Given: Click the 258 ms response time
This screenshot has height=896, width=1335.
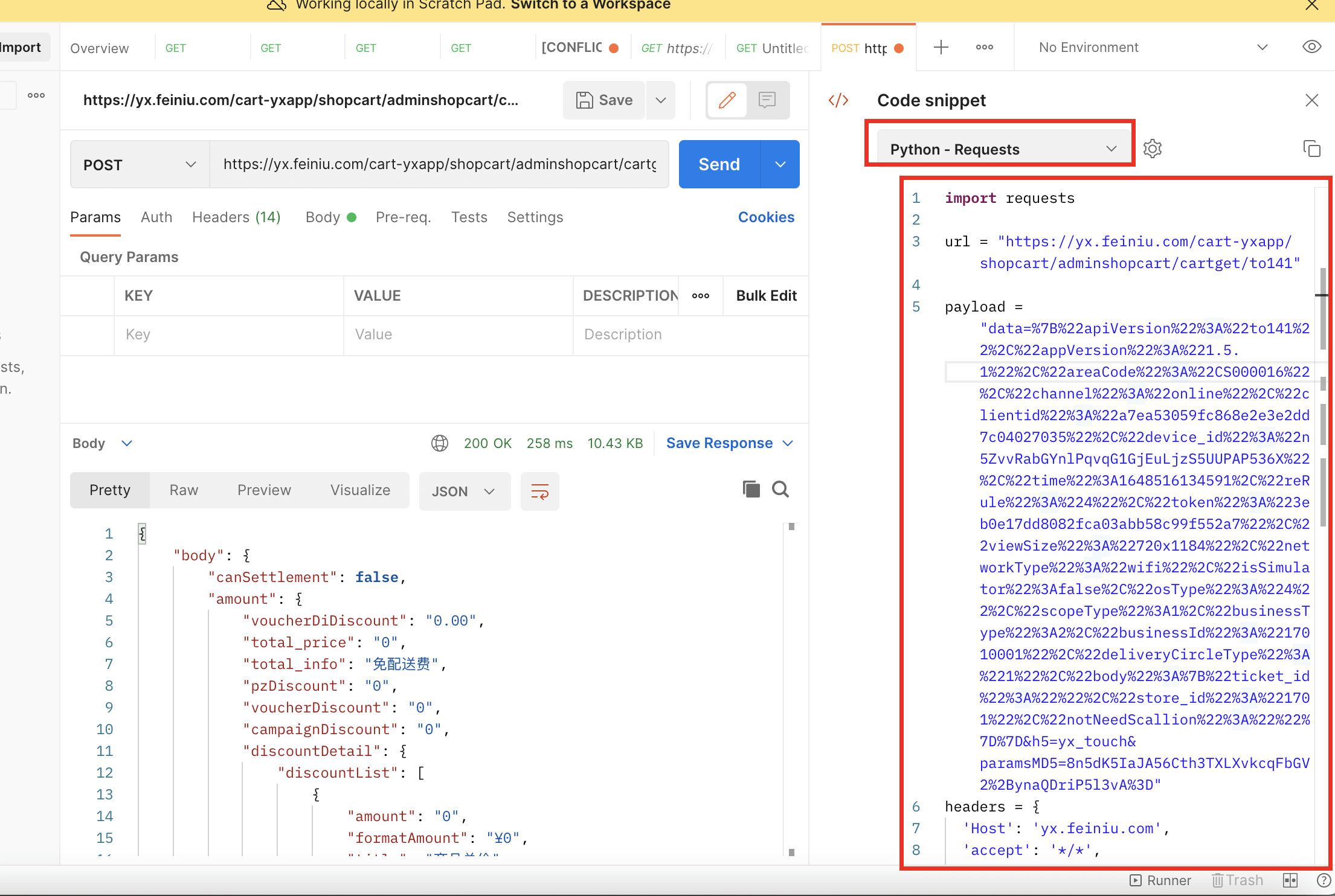Looking at the screenshot, I should pyautogui.click(x=550, y=443).
